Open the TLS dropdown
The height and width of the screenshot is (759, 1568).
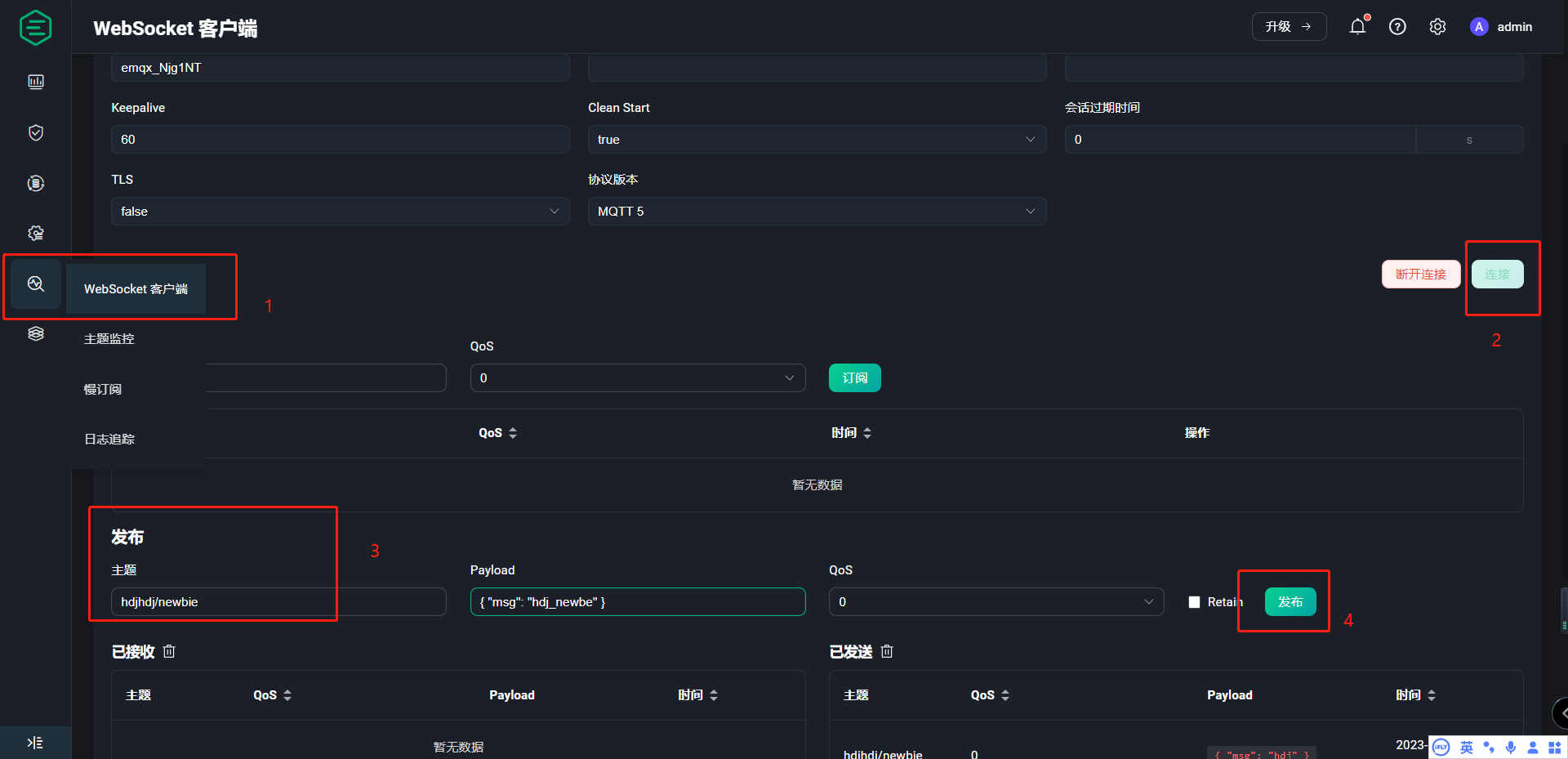click(x=340, y=212)
